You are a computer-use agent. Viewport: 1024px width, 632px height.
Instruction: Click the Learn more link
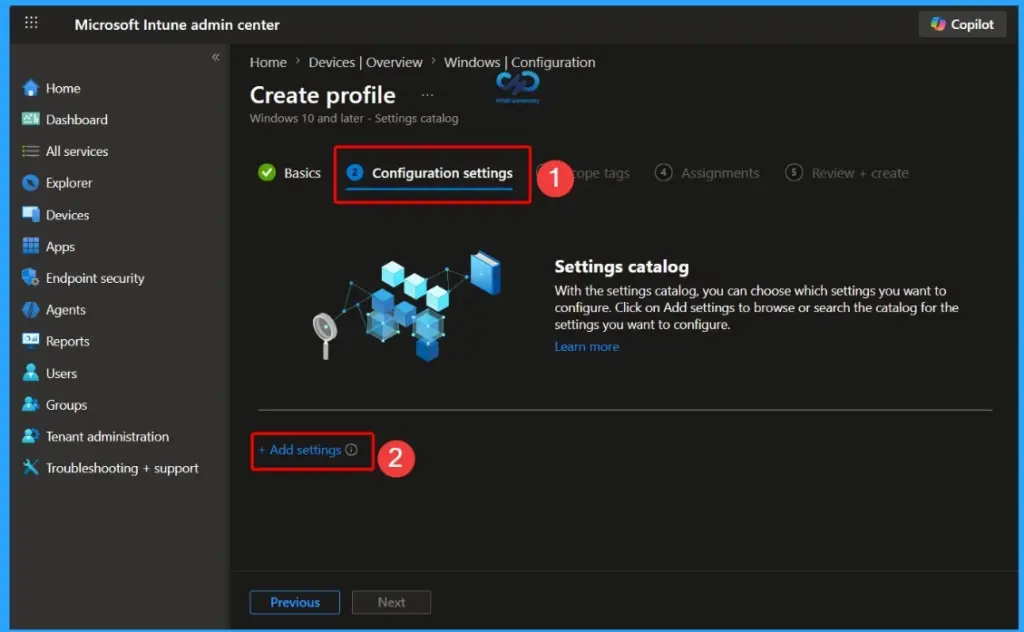pos(586,347)
